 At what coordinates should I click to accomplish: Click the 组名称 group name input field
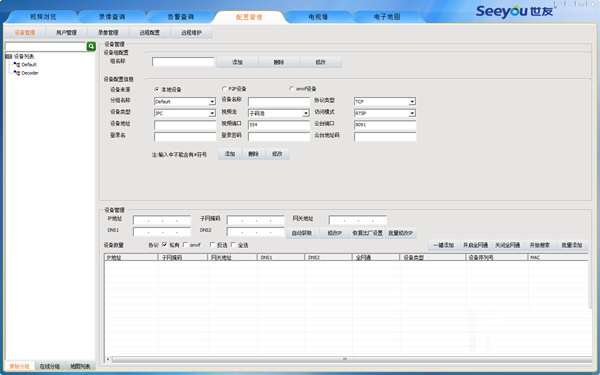tap(183, 62)
